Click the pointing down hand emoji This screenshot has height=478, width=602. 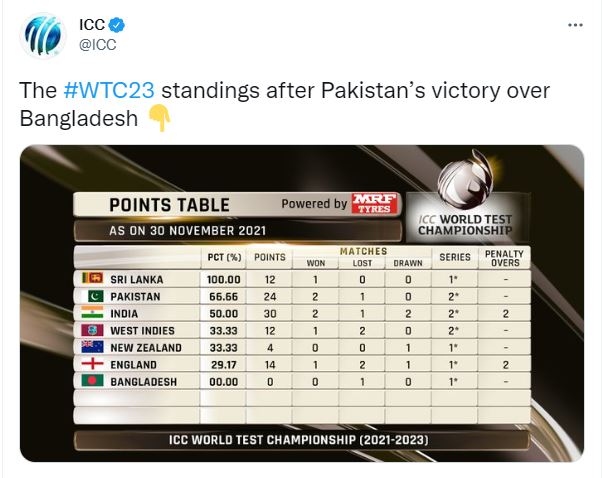(x=160, y=119)
